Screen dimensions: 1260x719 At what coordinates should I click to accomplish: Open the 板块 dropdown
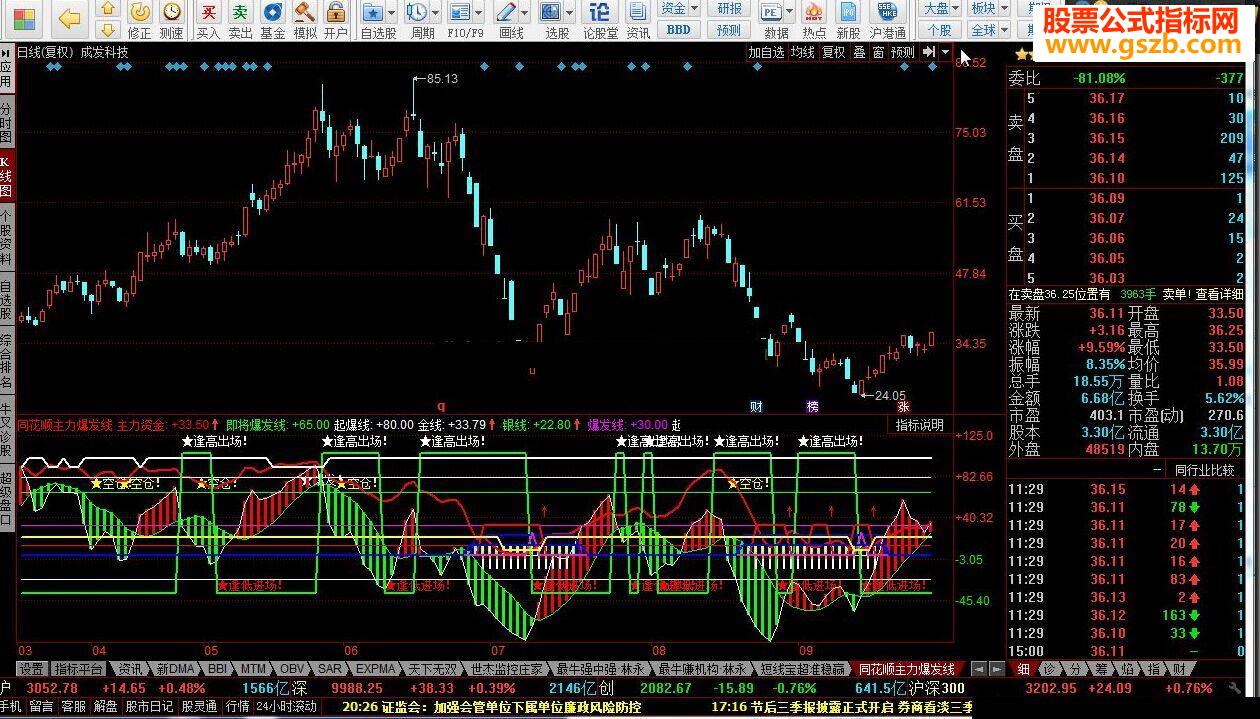[989, 8]
